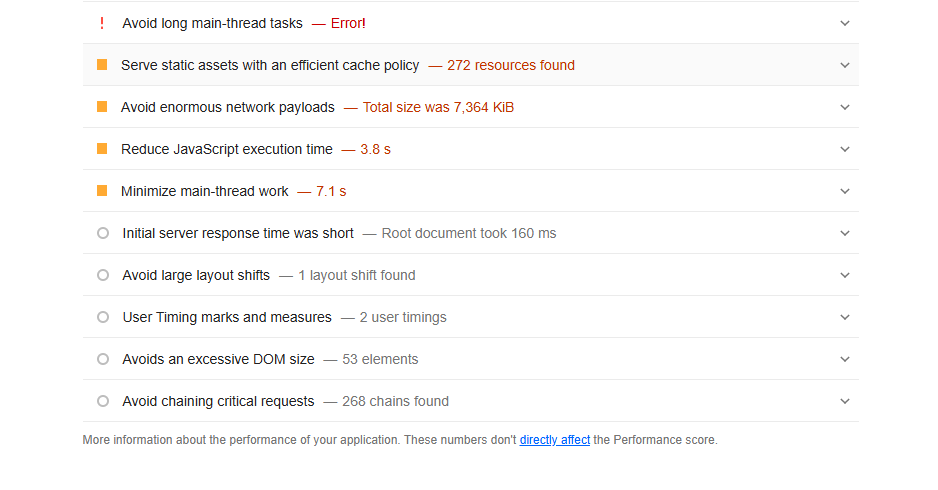The image size is (938, 490).
Task: Expand chevron for enormous network payloads
Action: coord(845,107)
